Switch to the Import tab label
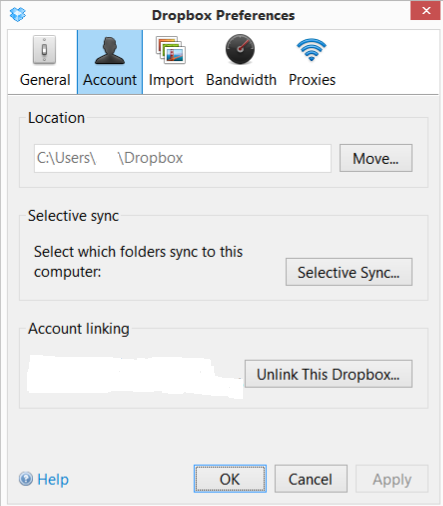This screenshot has height=506, width=443. (171, 80)
